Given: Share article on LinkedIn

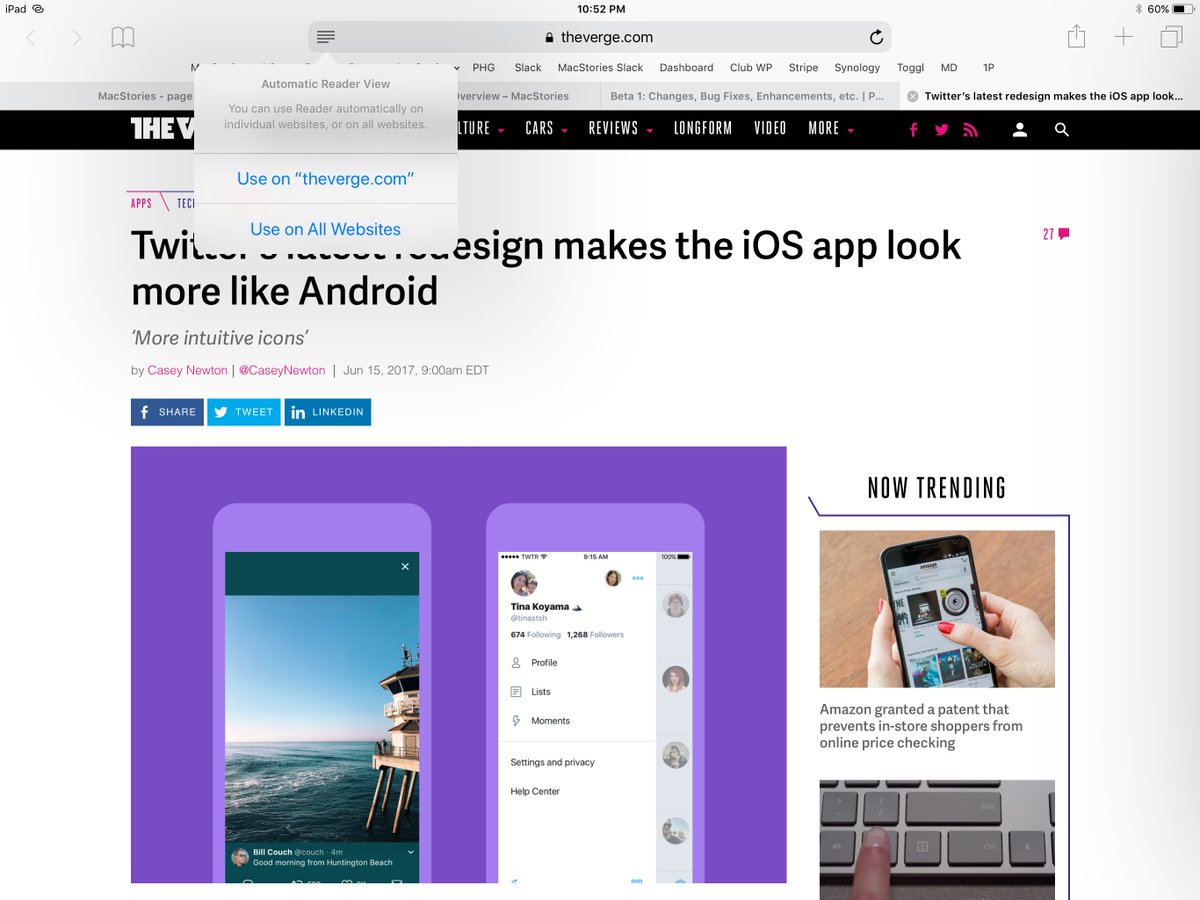Looking at the screenshot, I should click(328, 412).
